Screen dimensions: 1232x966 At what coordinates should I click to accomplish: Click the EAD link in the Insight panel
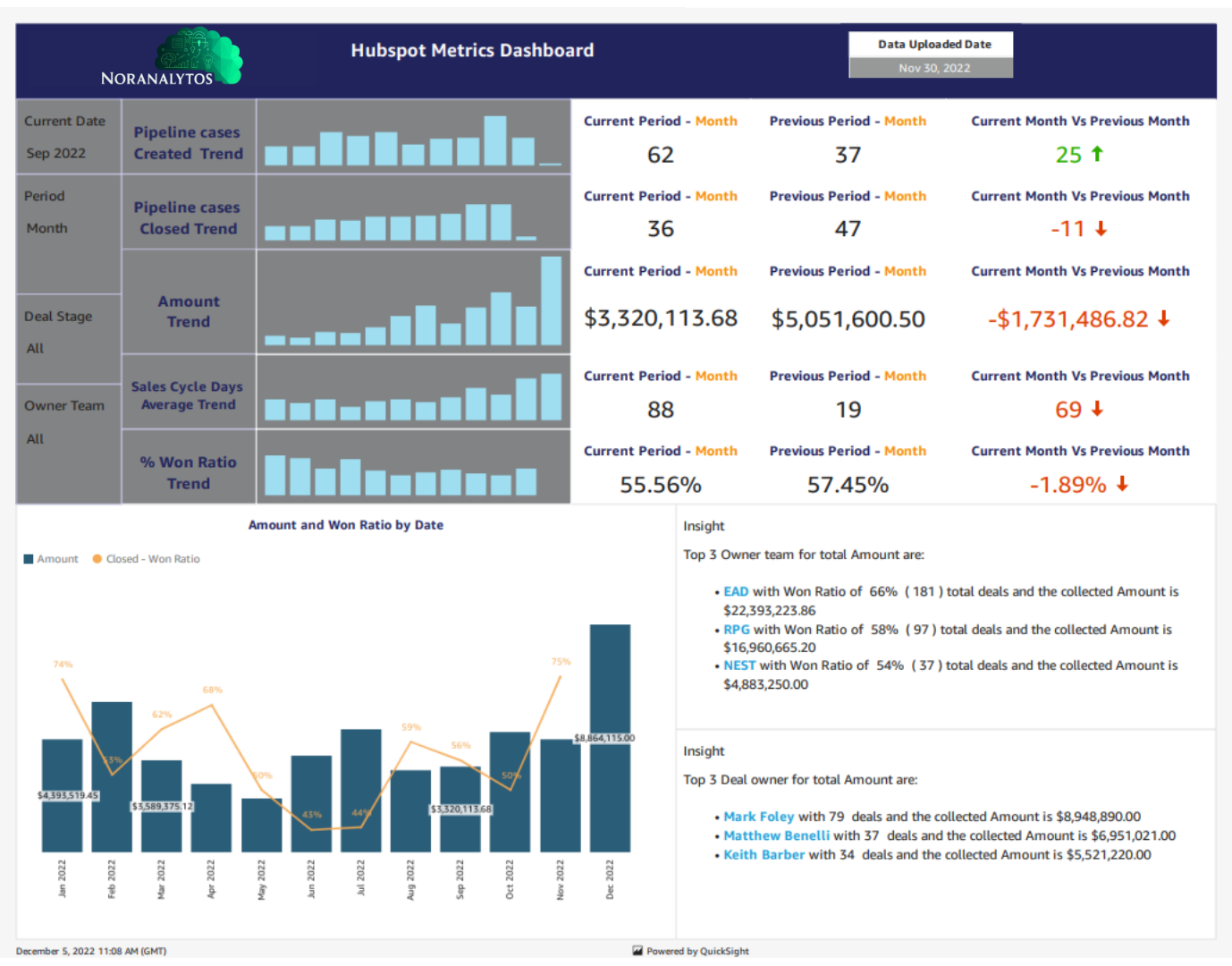pos(736,591)
